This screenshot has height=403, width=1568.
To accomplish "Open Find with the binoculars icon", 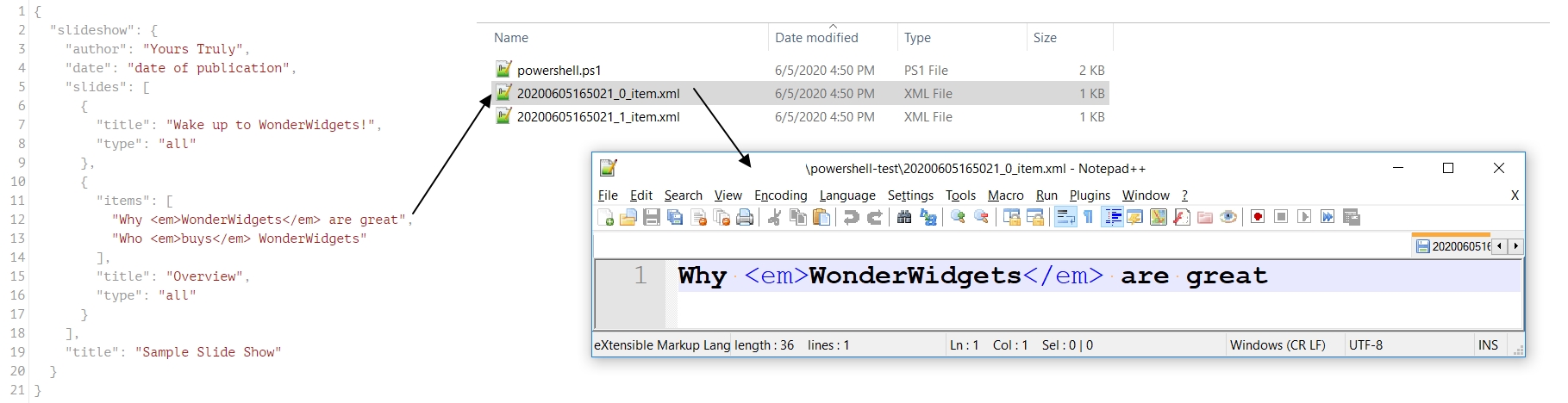I will (904, 217).
